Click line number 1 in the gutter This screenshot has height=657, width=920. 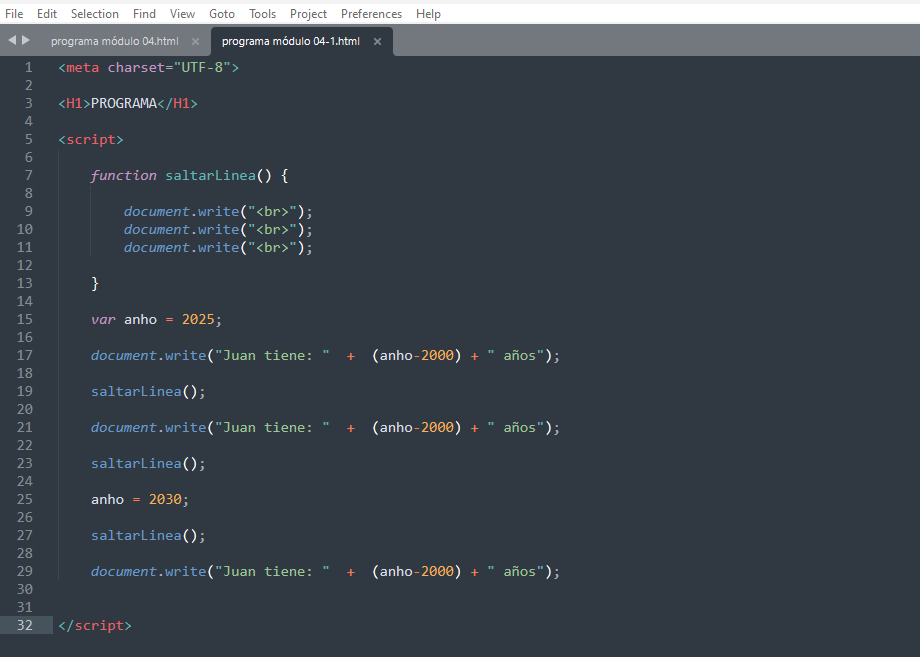tap(28, 67)
